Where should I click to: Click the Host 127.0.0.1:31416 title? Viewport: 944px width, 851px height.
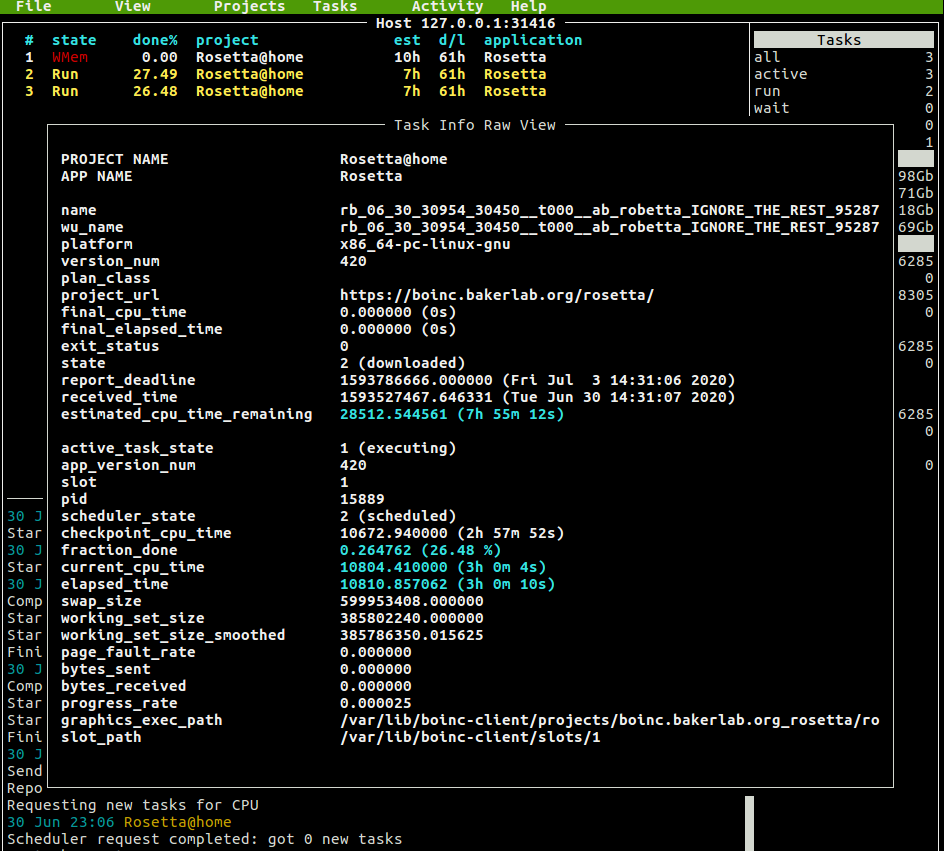(465, 23)
